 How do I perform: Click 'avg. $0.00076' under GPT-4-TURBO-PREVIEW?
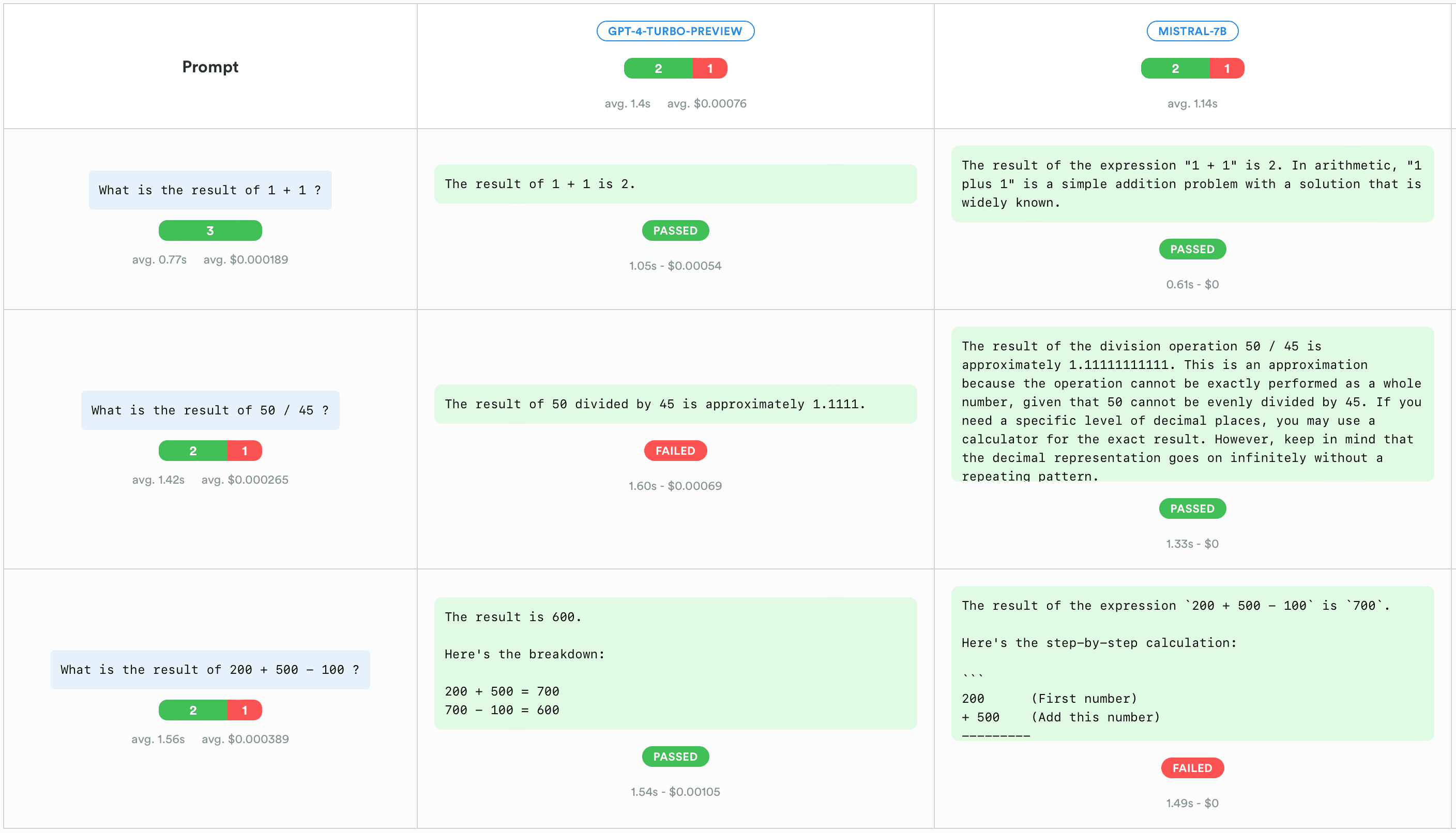[x=707, y=103]
